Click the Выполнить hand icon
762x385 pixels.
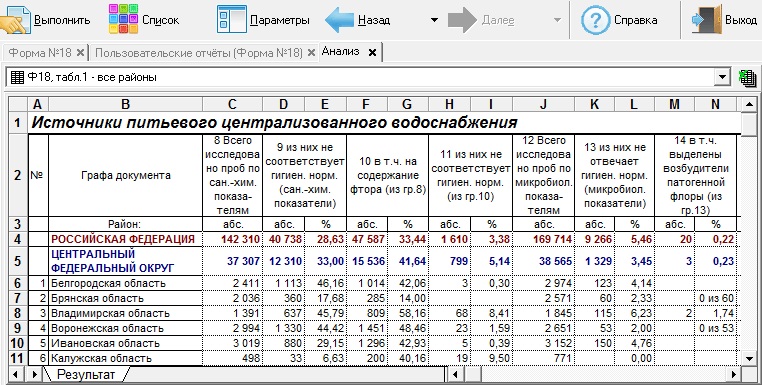click(x=15, y=19)
